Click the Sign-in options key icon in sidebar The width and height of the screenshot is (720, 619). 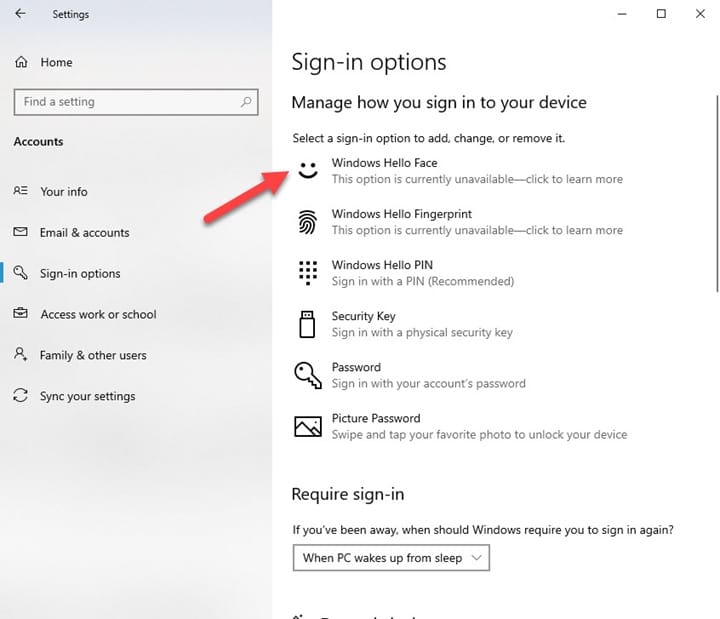click(20, 272)
